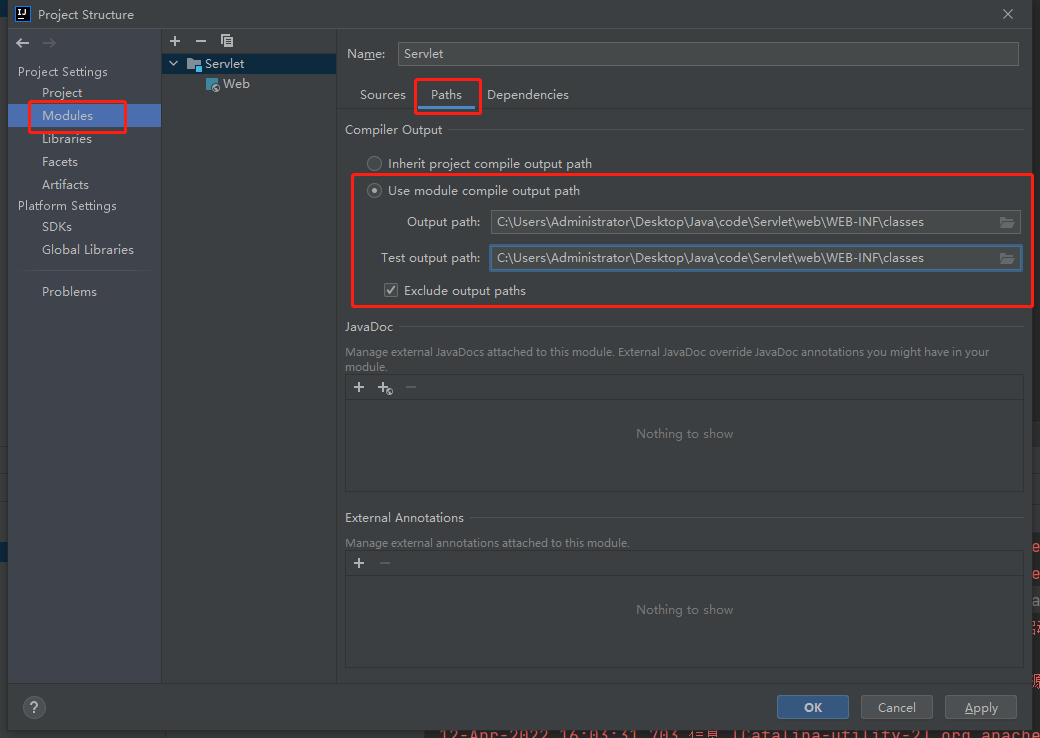
Task: Click the Platform Settings heading
Action: tap(67, 206)
